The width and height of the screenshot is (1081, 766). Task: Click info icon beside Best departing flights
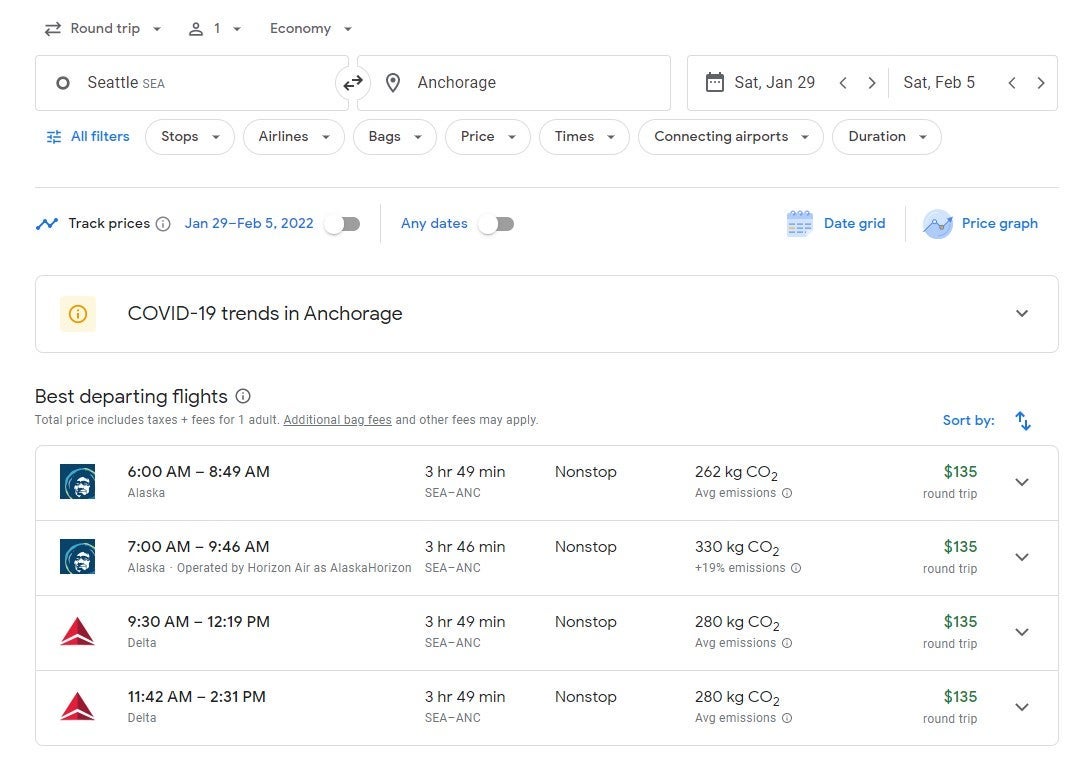point(243,397)
